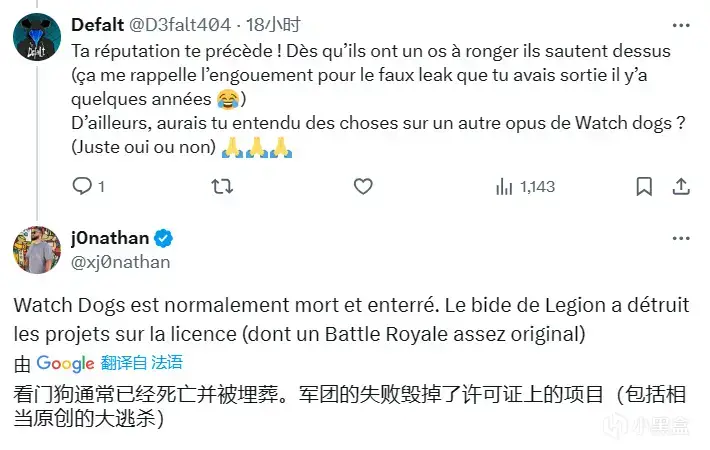This screenshot has width=710, height=450.
Task: Click j0nathan's French tweet text
Action: pos(351,320)
